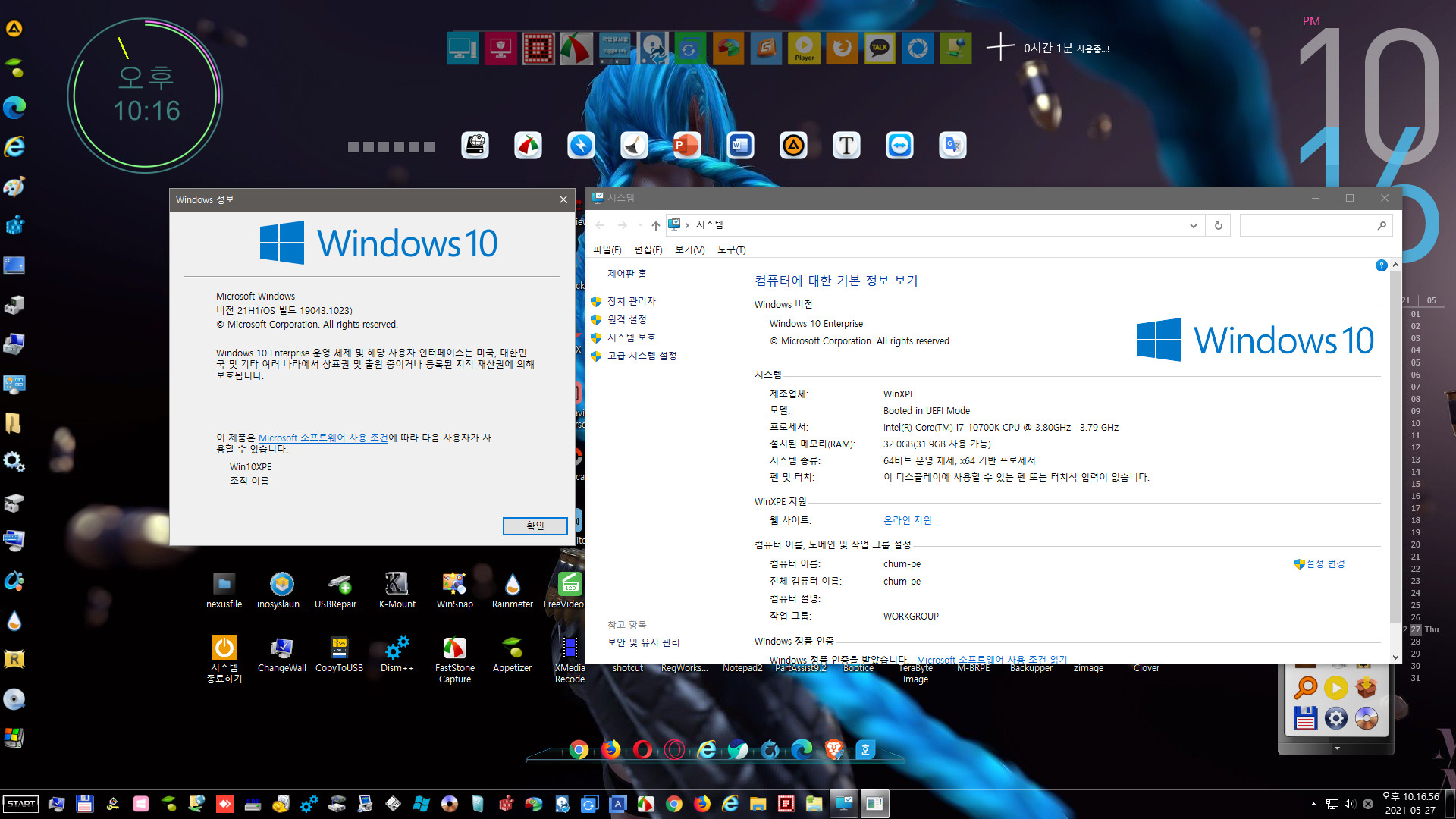Launch Internet Explorer from the left sidebar
The width and height of the screenshot is (1456, 819).
click(x=14, y=146)
